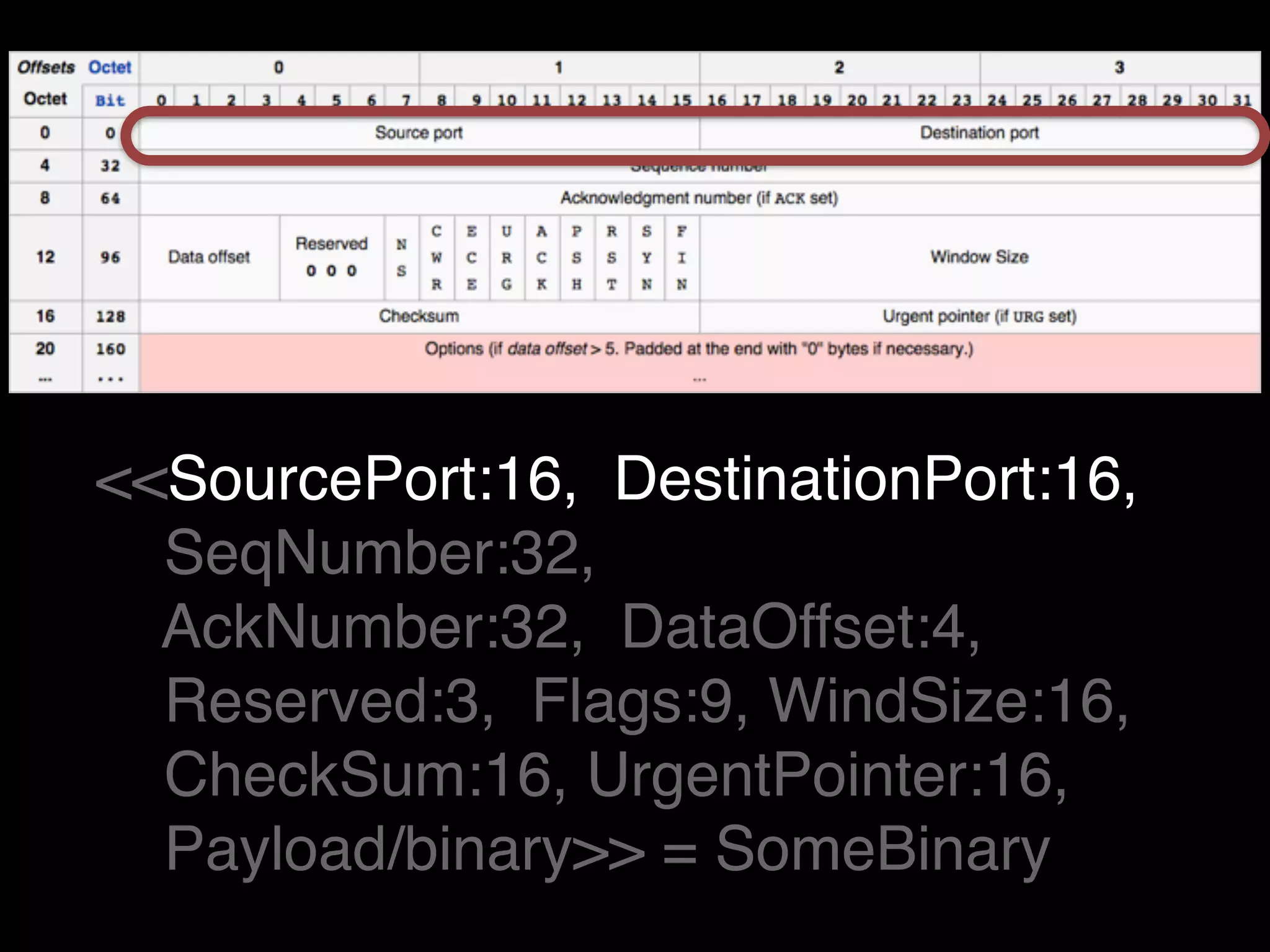Select the SYN flag cell
This screenshot has width=1270, height=952.
pyautogui.click(x=647, y=257)
